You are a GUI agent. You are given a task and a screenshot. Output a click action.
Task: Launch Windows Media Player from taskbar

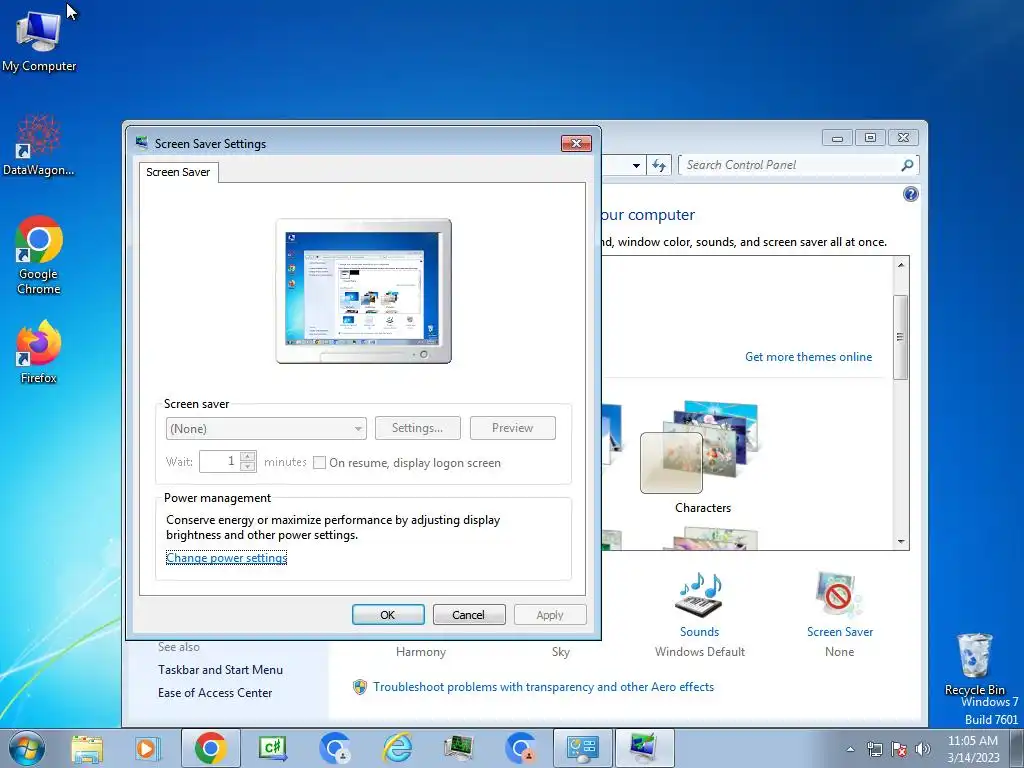pos(147,749)
